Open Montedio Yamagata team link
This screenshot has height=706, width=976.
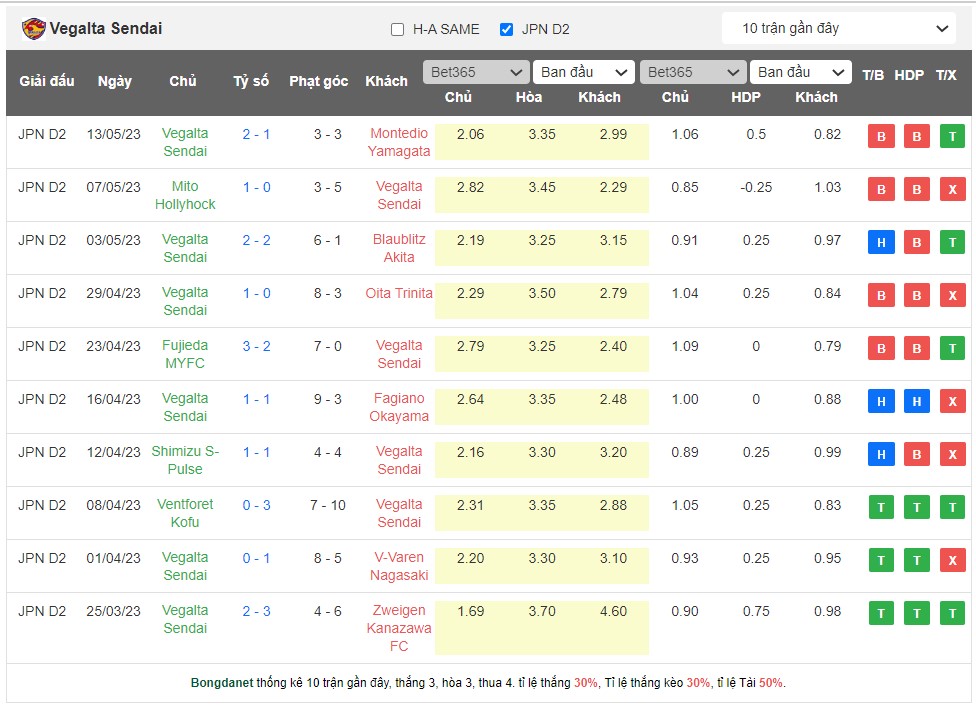398,142
